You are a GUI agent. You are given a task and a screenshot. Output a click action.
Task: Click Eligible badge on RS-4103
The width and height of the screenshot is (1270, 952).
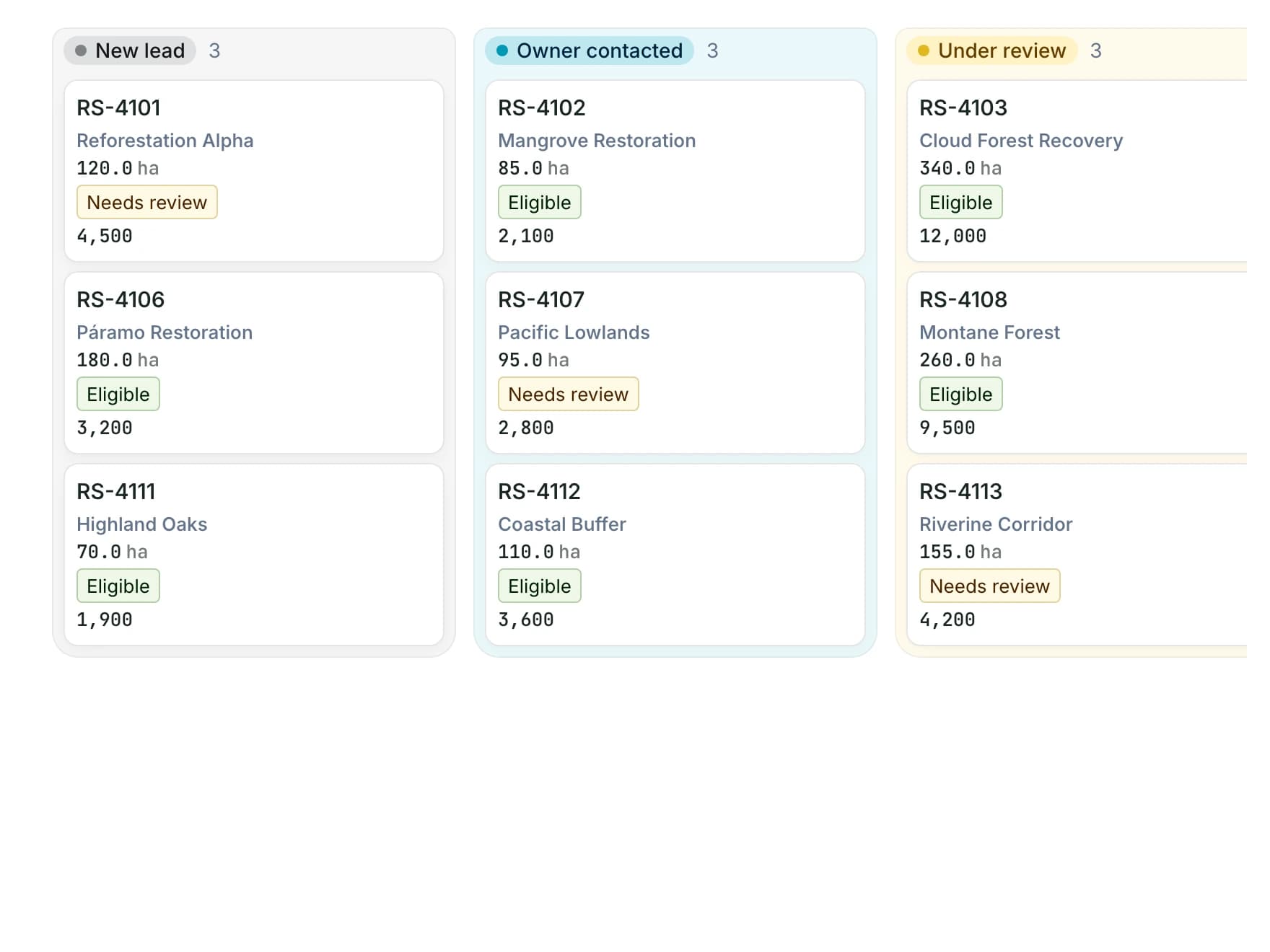point(961,203)
